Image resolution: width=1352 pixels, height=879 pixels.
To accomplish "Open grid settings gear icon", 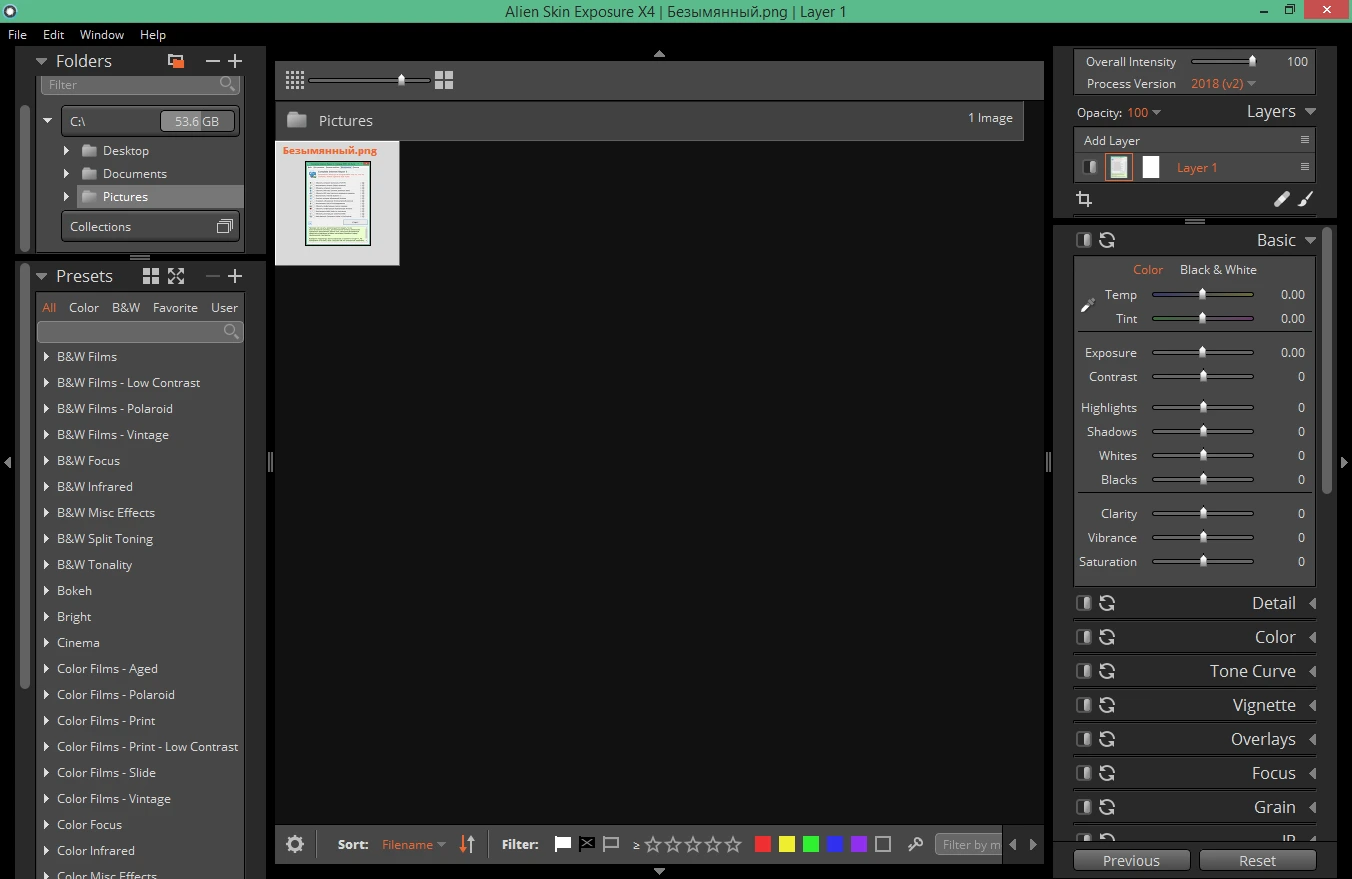I will pos(295,844).
